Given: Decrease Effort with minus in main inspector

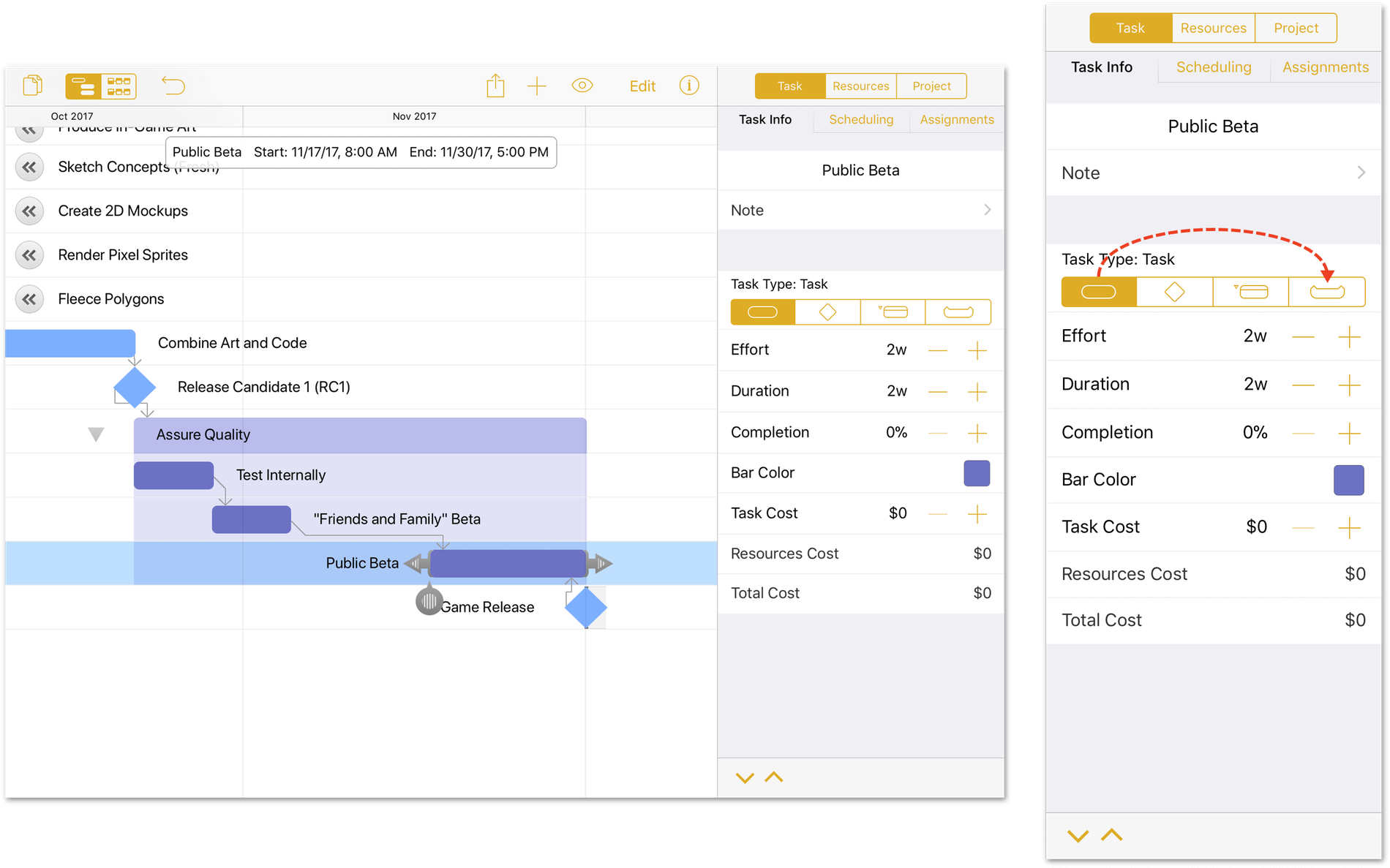Looking at the screenshot, I should (x=938, y=350).
